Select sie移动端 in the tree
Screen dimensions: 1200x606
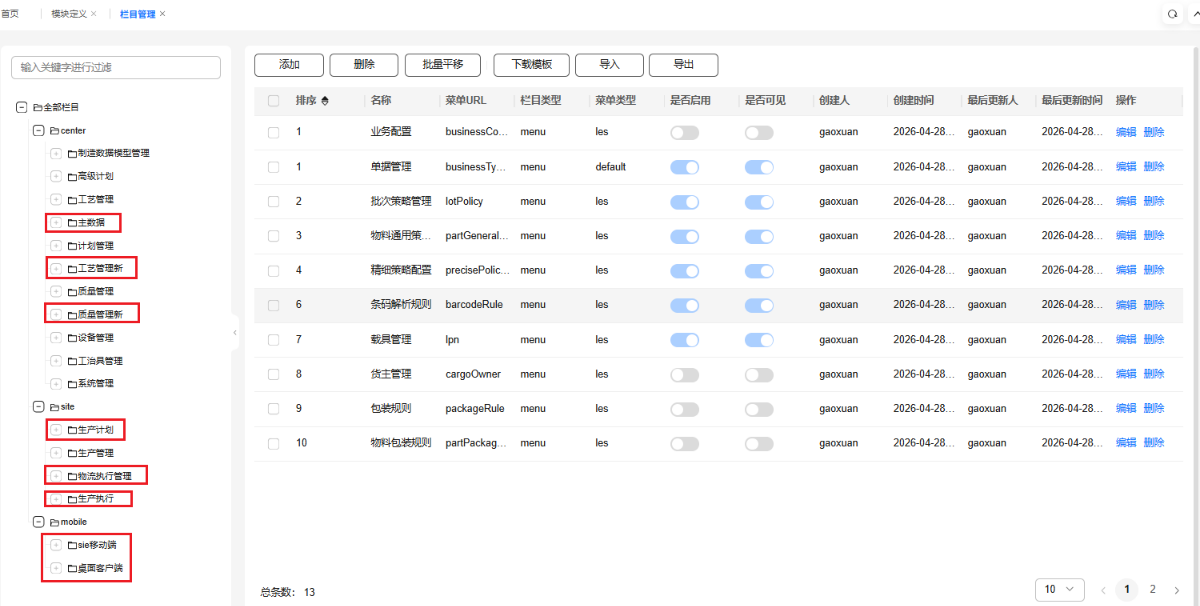pos(98,545)
